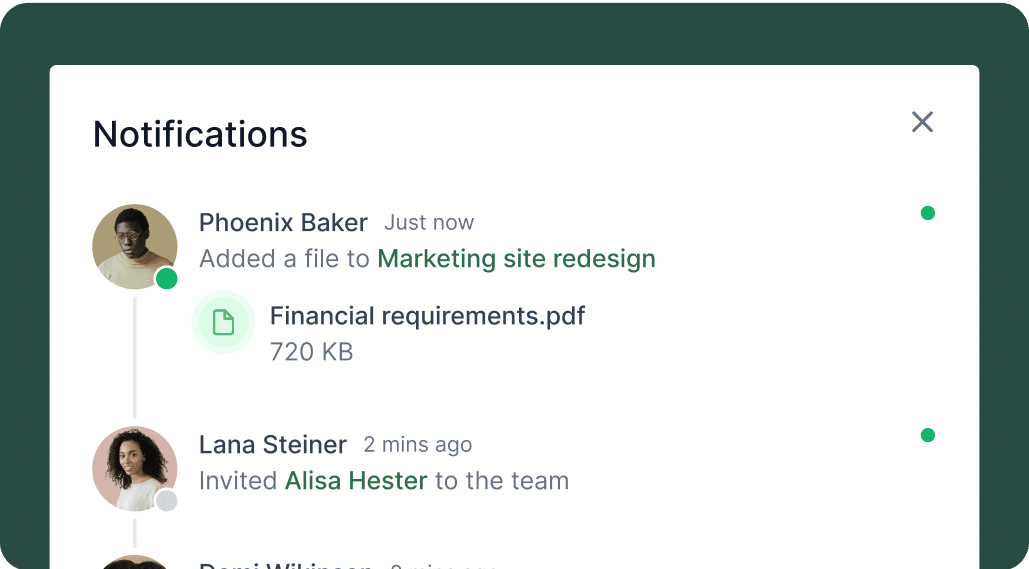Open Lana Steiner's avatar photo
1029x569 pixels.
[x=135, y=469]
